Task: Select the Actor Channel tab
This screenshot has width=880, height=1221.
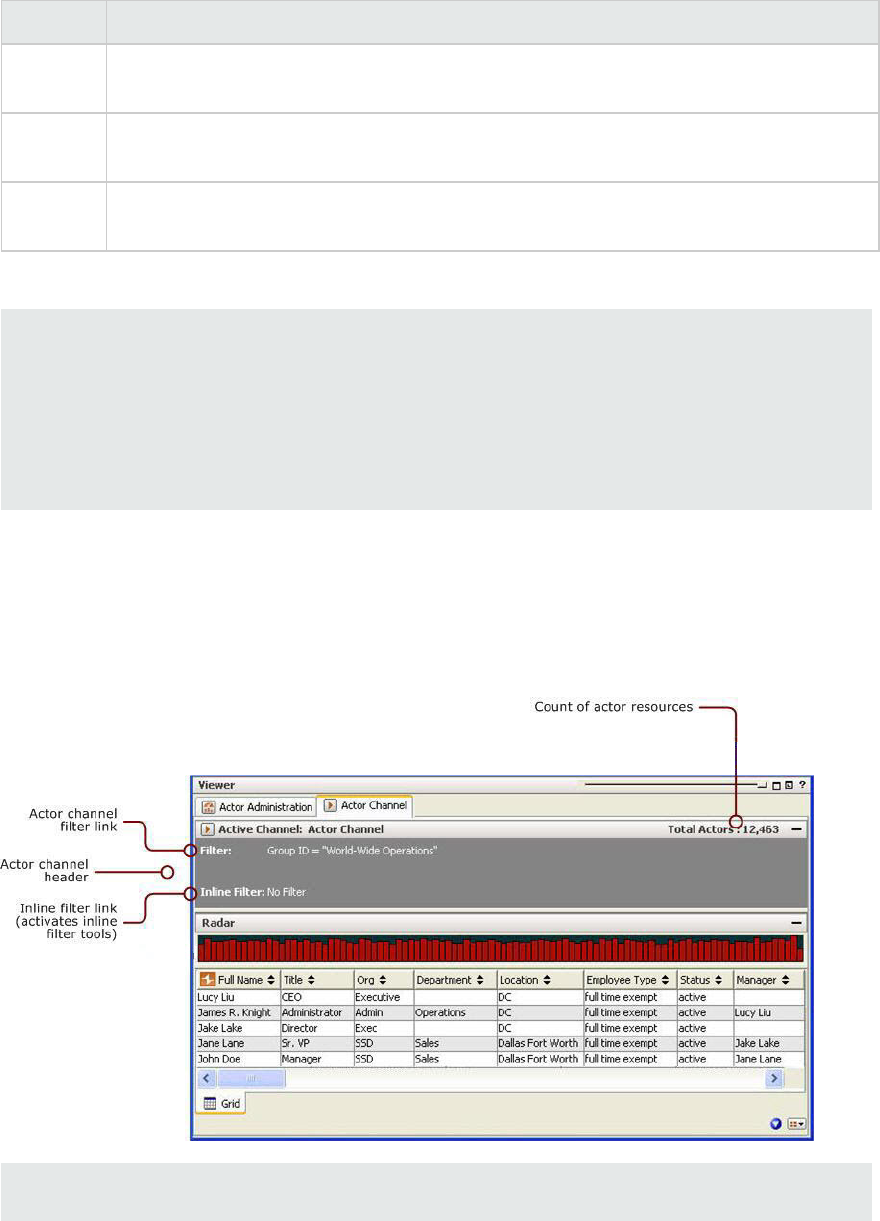Action: click(x=365, y=806)
